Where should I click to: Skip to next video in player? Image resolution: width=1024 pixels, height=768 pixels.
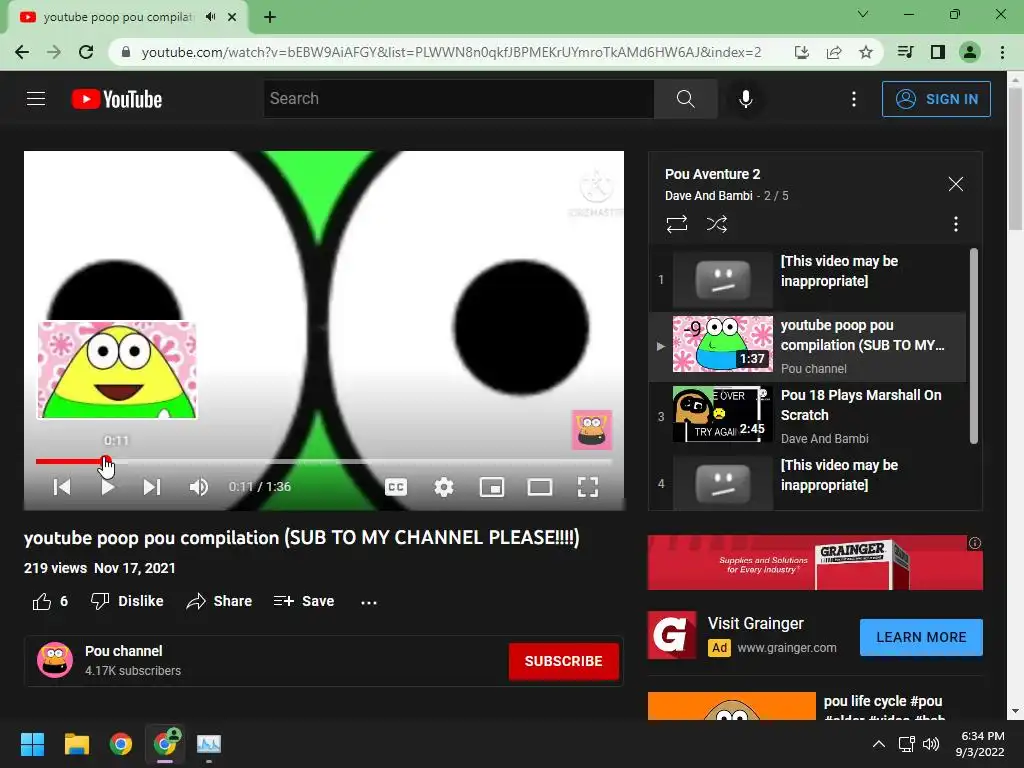point(152,487)
